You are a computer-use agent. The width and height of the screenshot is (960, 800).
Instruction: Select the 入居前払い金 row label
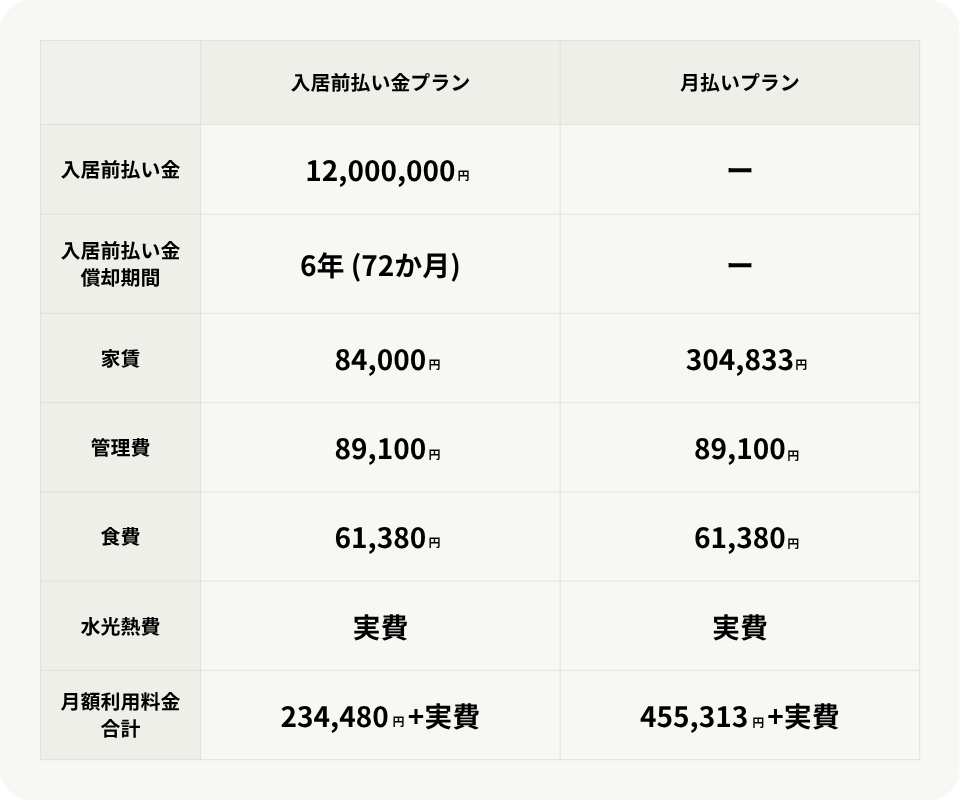point(120,170)
